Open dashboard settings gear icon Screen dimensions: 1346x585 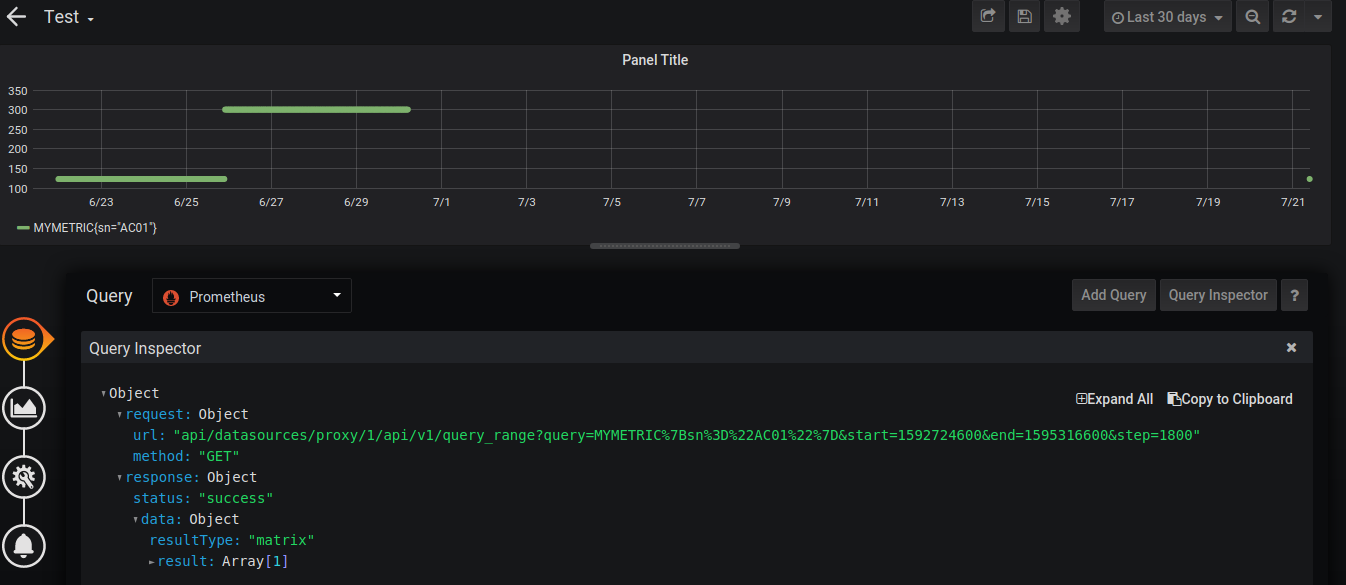(1061, 16)
